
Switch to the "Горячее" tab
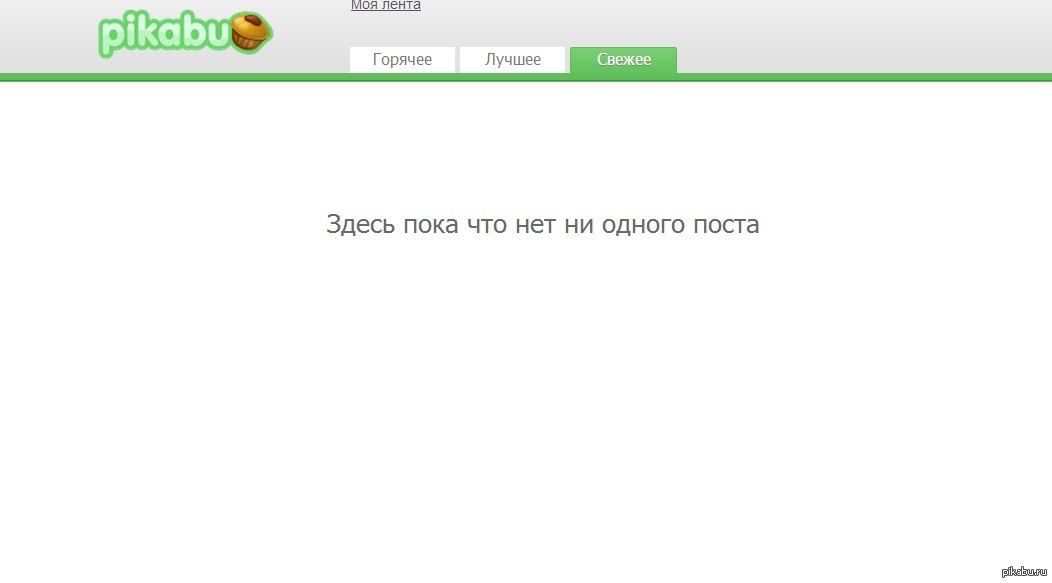point(402,60)
